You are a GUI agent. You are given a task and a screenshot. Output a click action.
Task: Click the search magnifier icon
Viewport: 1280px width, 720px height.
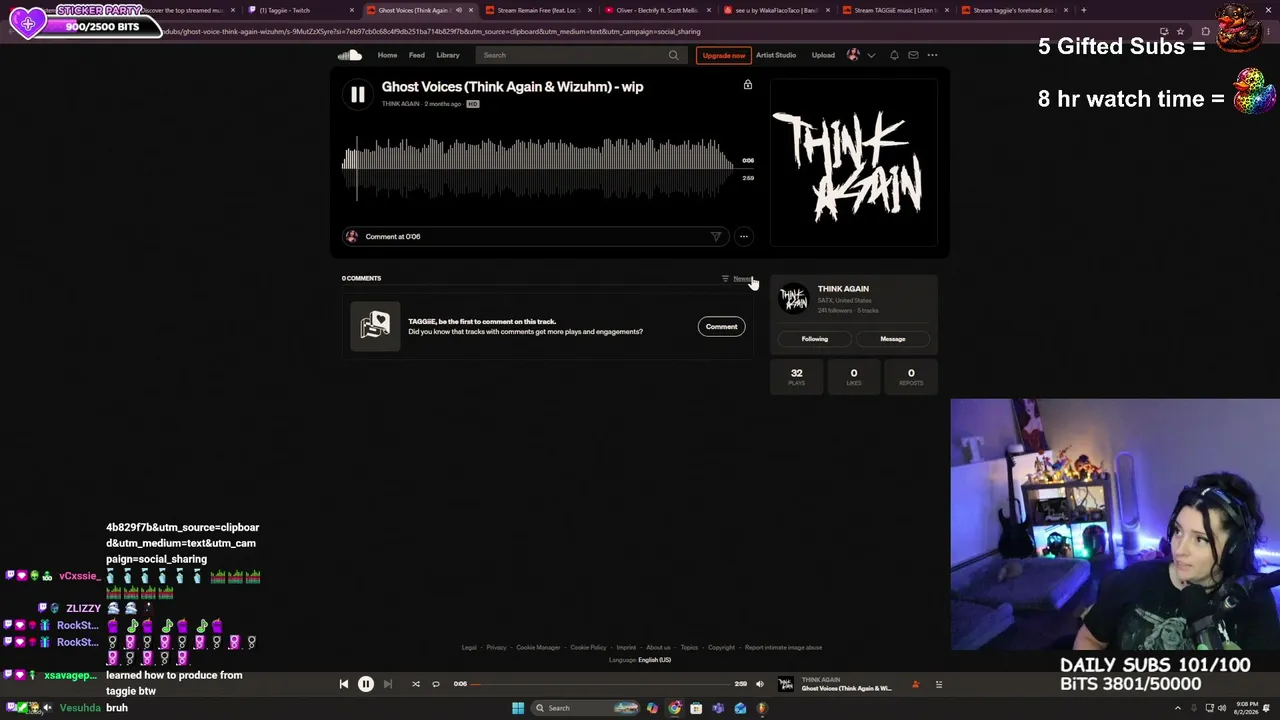click(x=674, y=55)
